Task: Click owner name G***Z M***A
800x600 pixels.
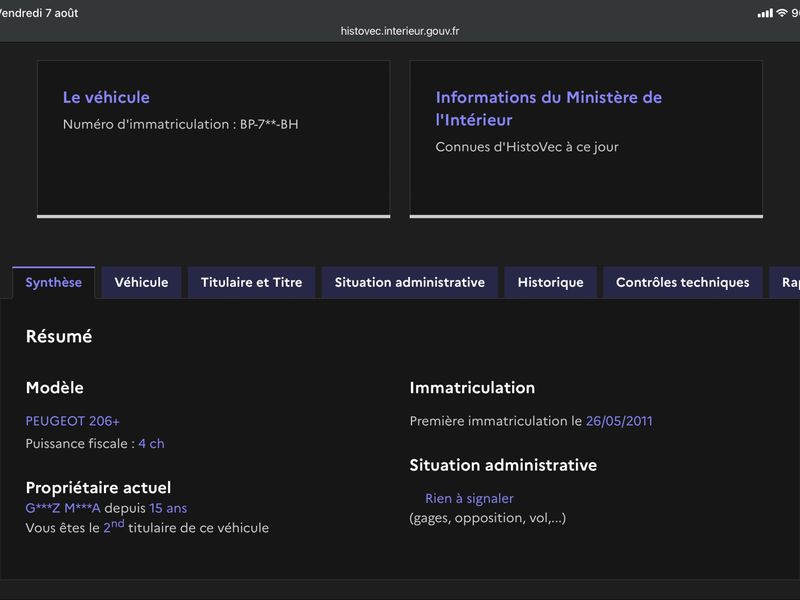Action: (x=63, y=508)
